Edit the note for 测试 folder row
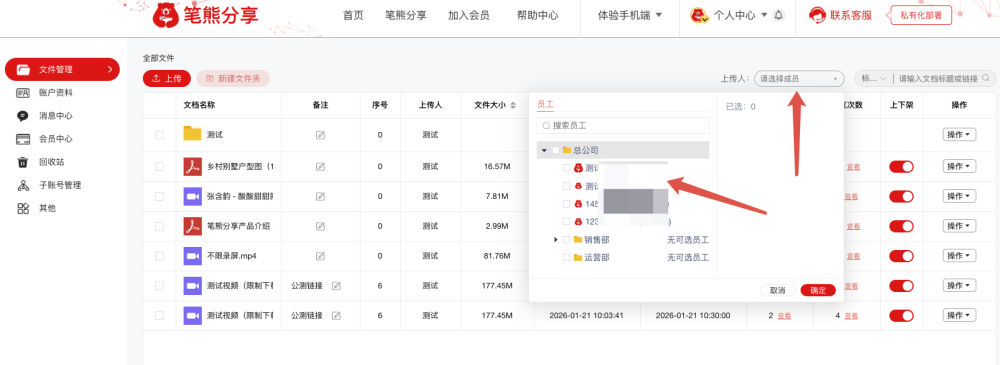The image size is (1000, 365). tap(321, 135)
